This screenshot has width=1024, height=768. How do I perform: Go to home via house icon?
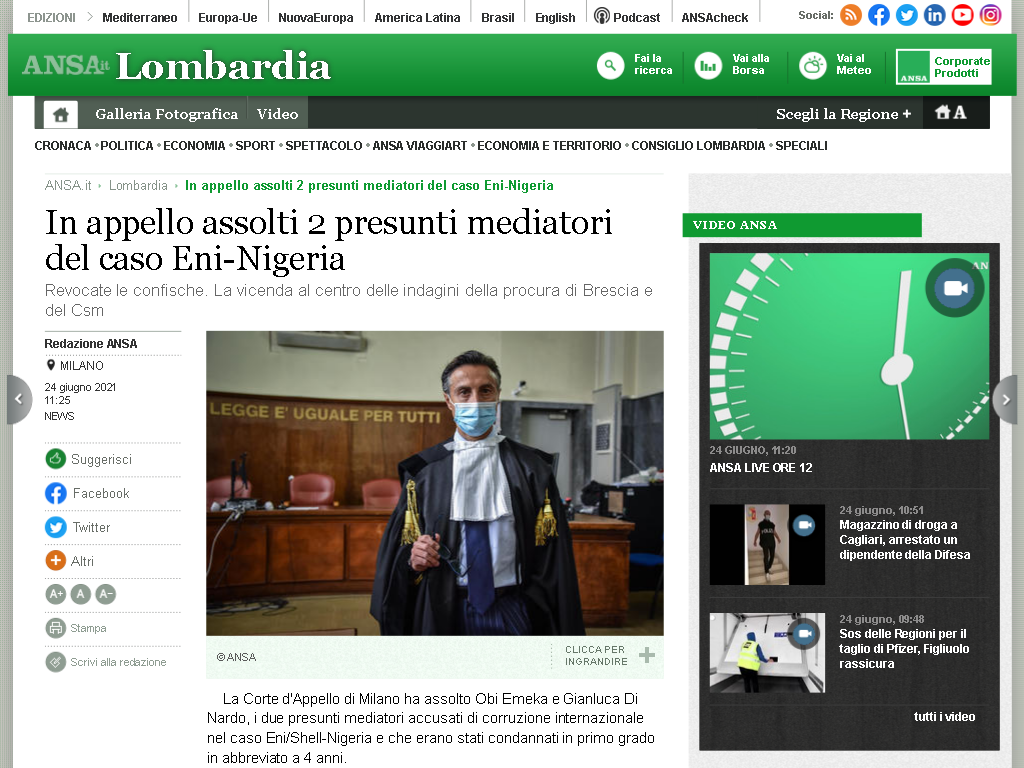(61, 114)
